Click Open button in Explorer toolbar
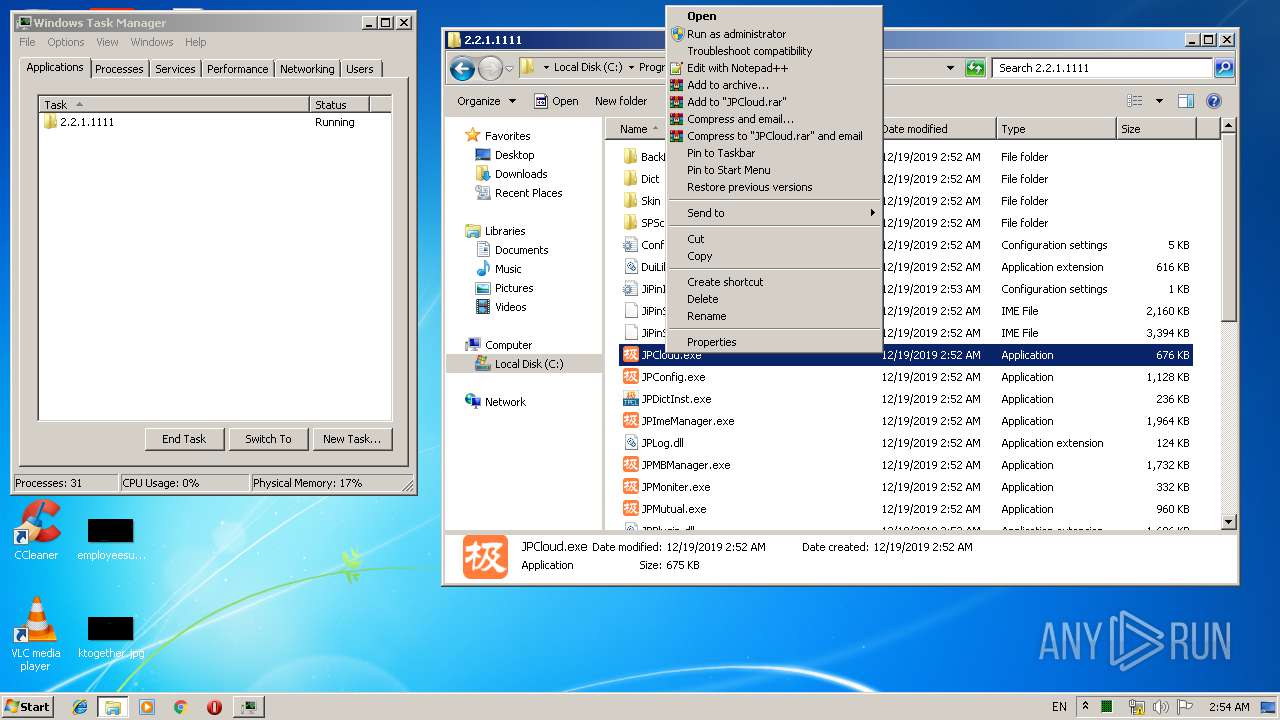The width and height of the screenshot is (1280, 720). [x=556, y=101]
